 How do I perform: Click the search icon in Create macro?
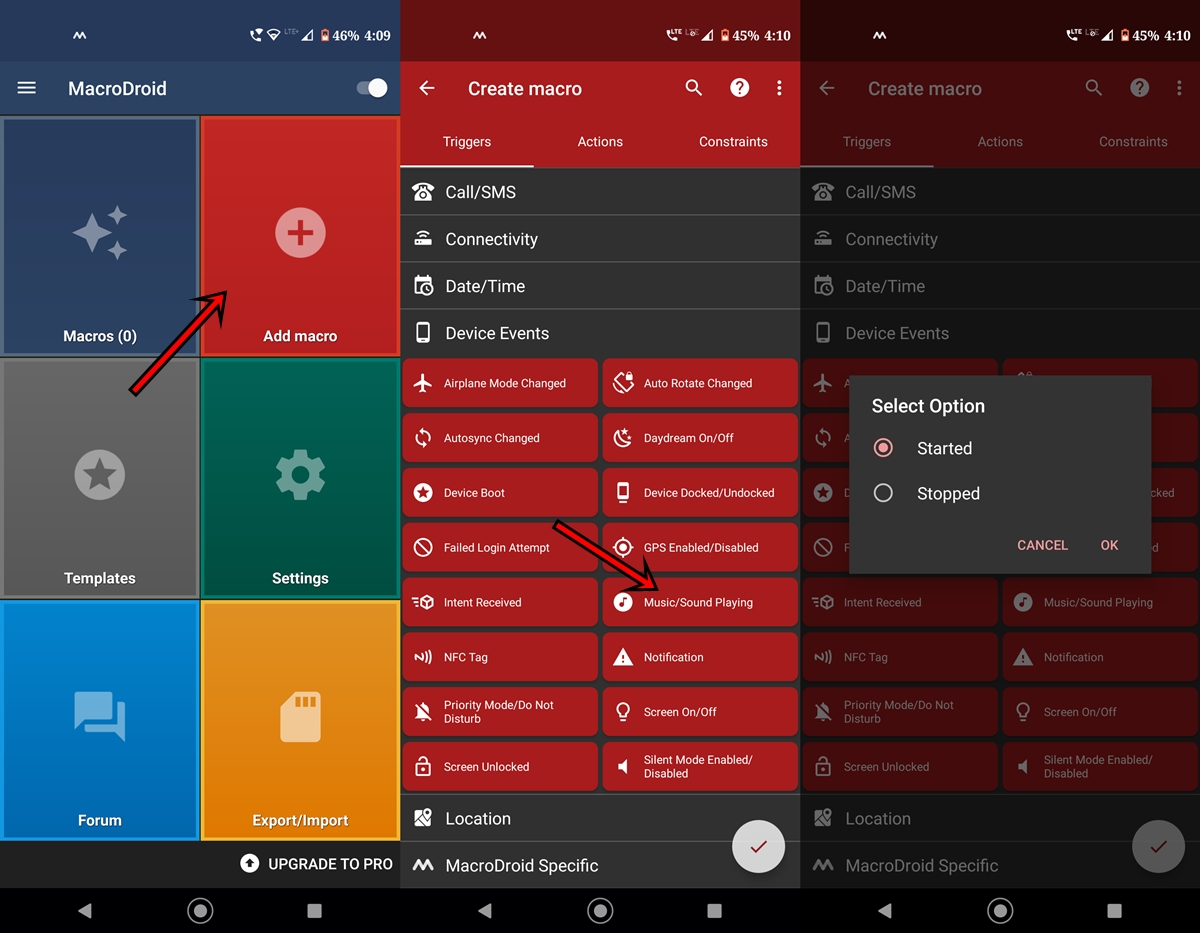694,88
